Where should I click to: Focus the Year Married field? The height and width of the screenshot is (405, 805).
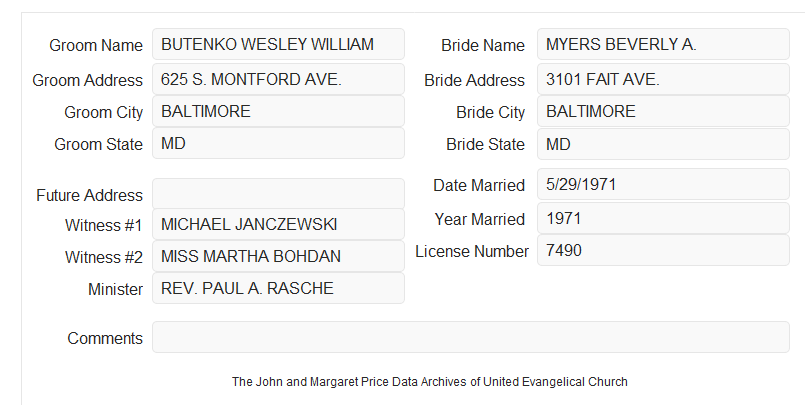(663, 218)
